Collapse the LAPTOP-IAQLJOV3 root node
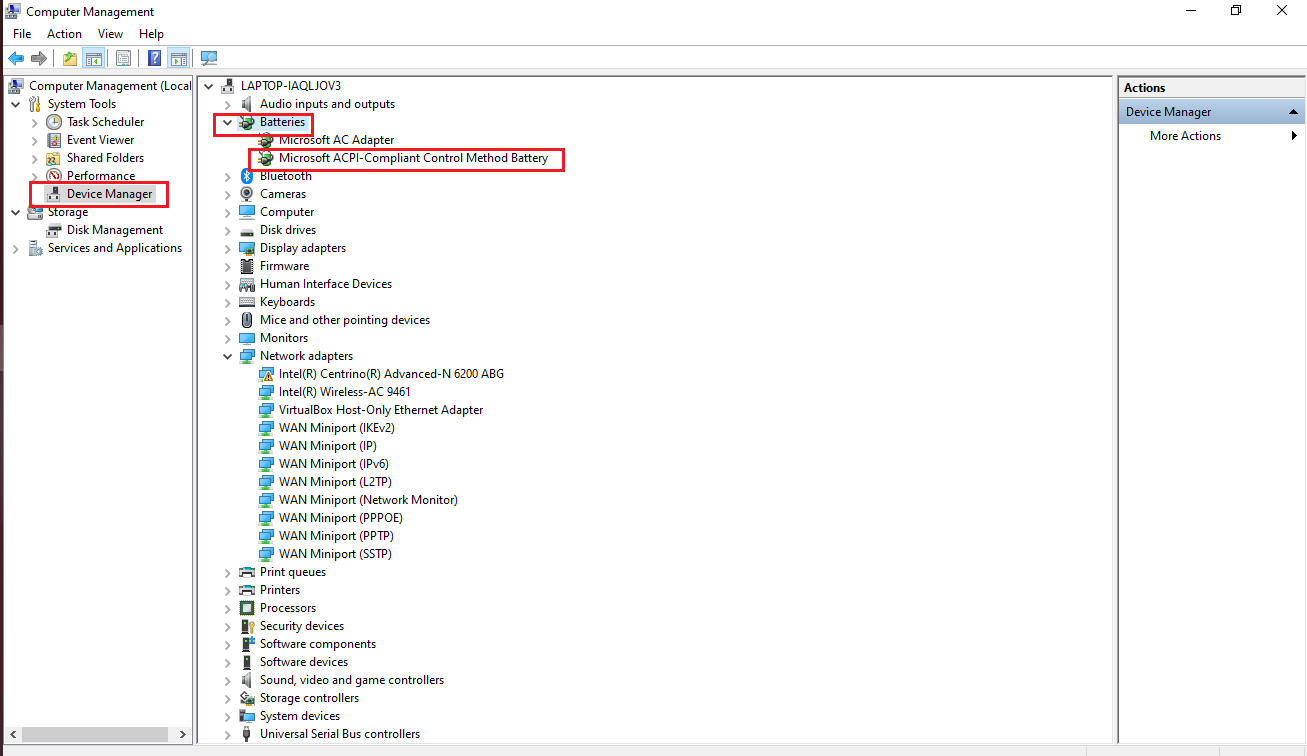The image size is (1307, 756). tap(209, 86)
